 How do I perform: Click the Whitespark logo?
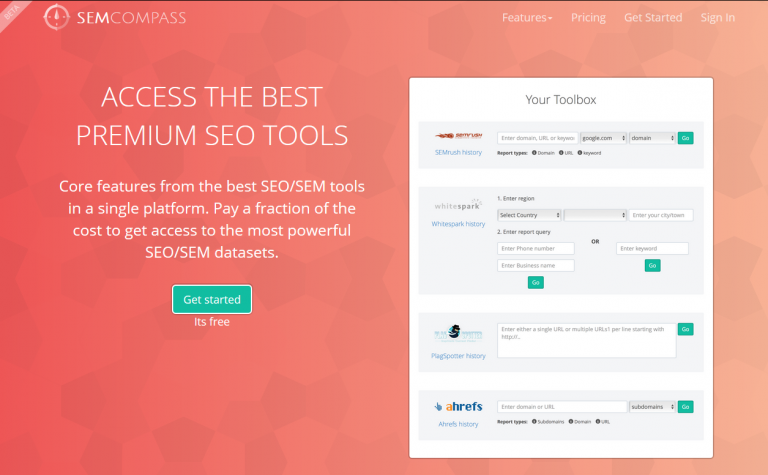(x=457, y=205)
